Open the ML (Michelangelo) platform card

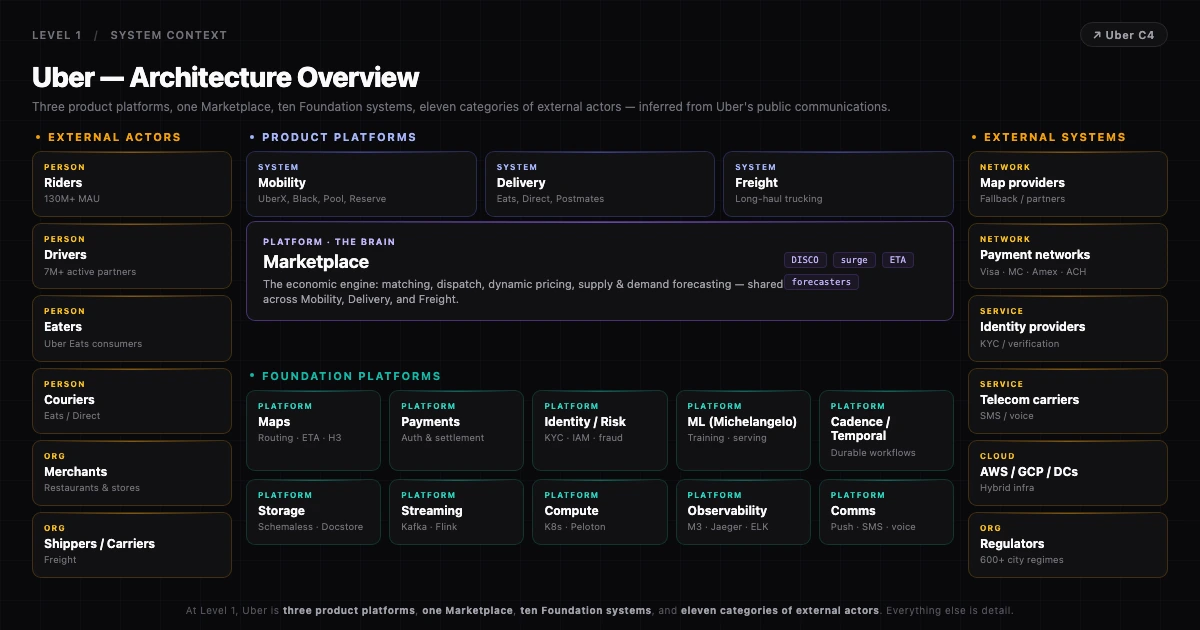pyautogui.click(x=743, y=431)
